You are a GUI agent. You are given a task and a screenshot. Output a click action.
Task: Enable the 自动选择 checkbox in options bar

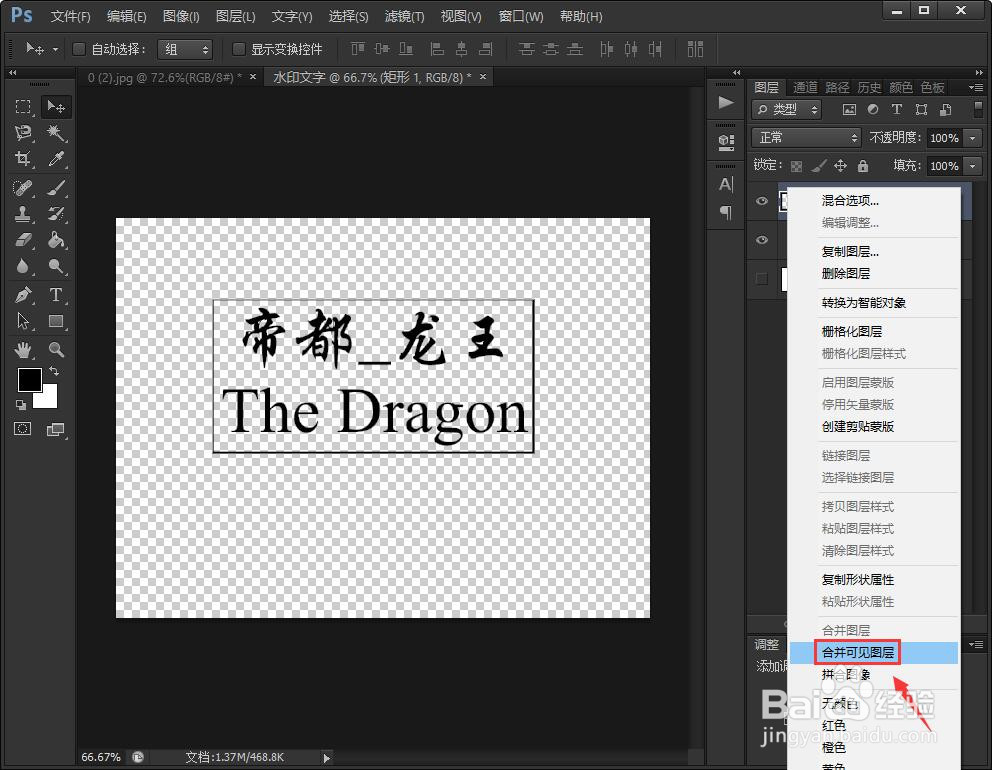click(79, 48)
